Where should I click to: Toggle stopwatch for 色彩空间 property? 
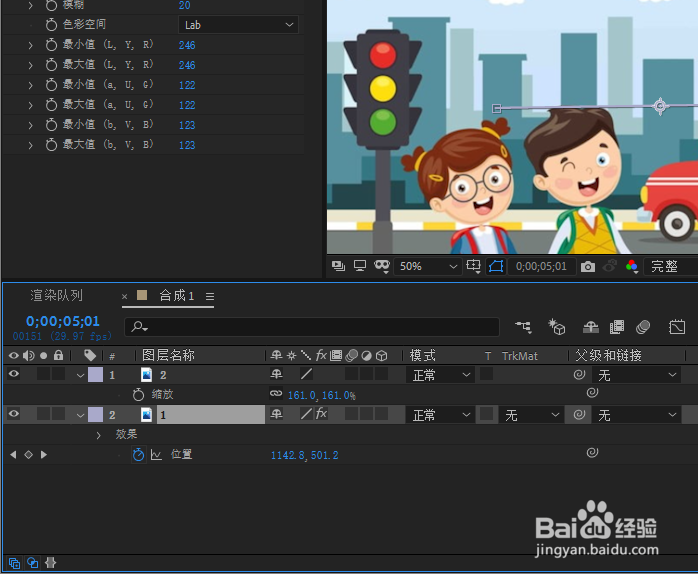(x=51, y=24)
